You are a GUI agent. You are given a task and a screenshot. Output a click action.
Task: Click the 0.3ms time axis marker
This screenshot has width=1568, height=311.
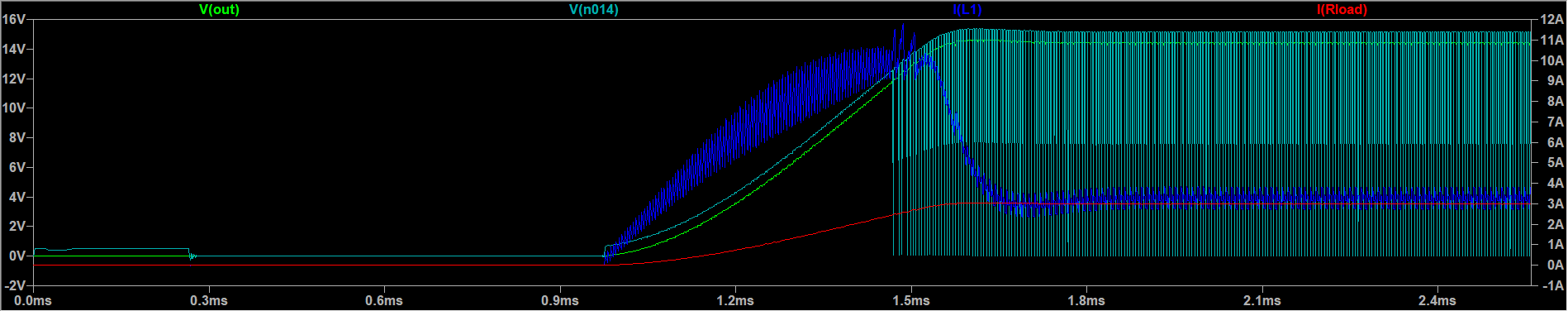[x=209, y=300]
